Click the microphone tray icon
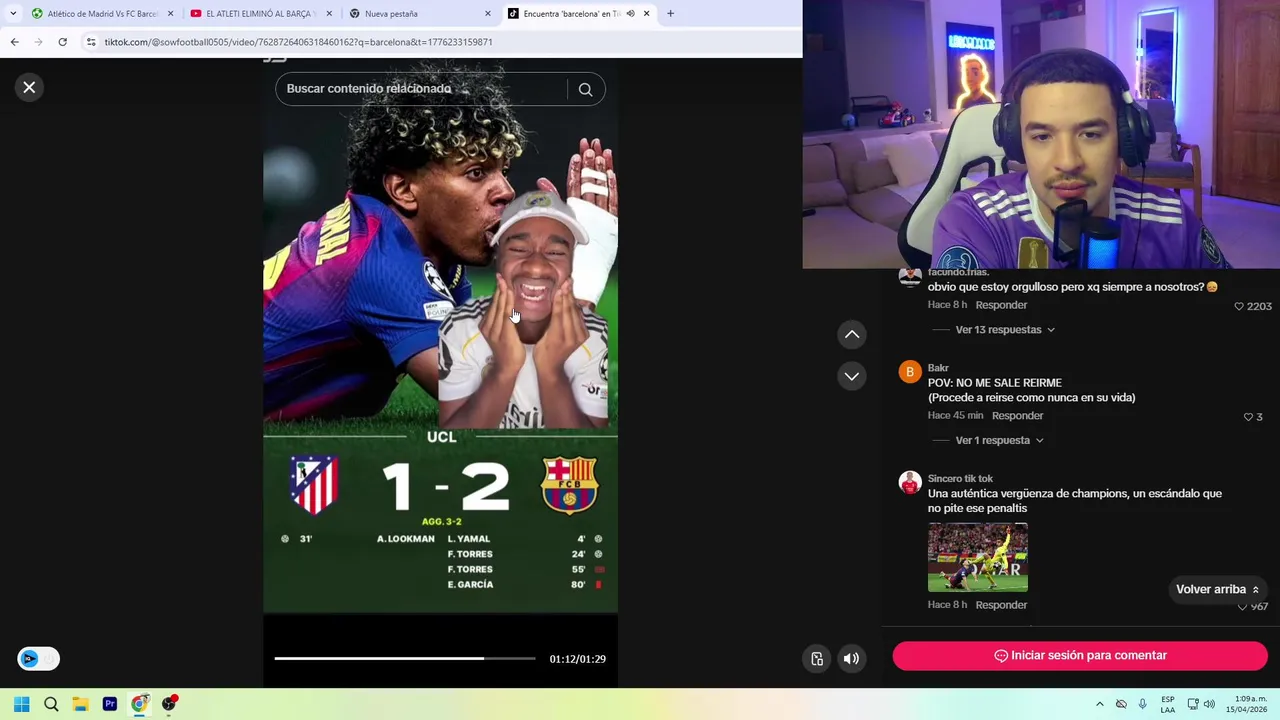 pyautogui.click(x=1142, y=704)
